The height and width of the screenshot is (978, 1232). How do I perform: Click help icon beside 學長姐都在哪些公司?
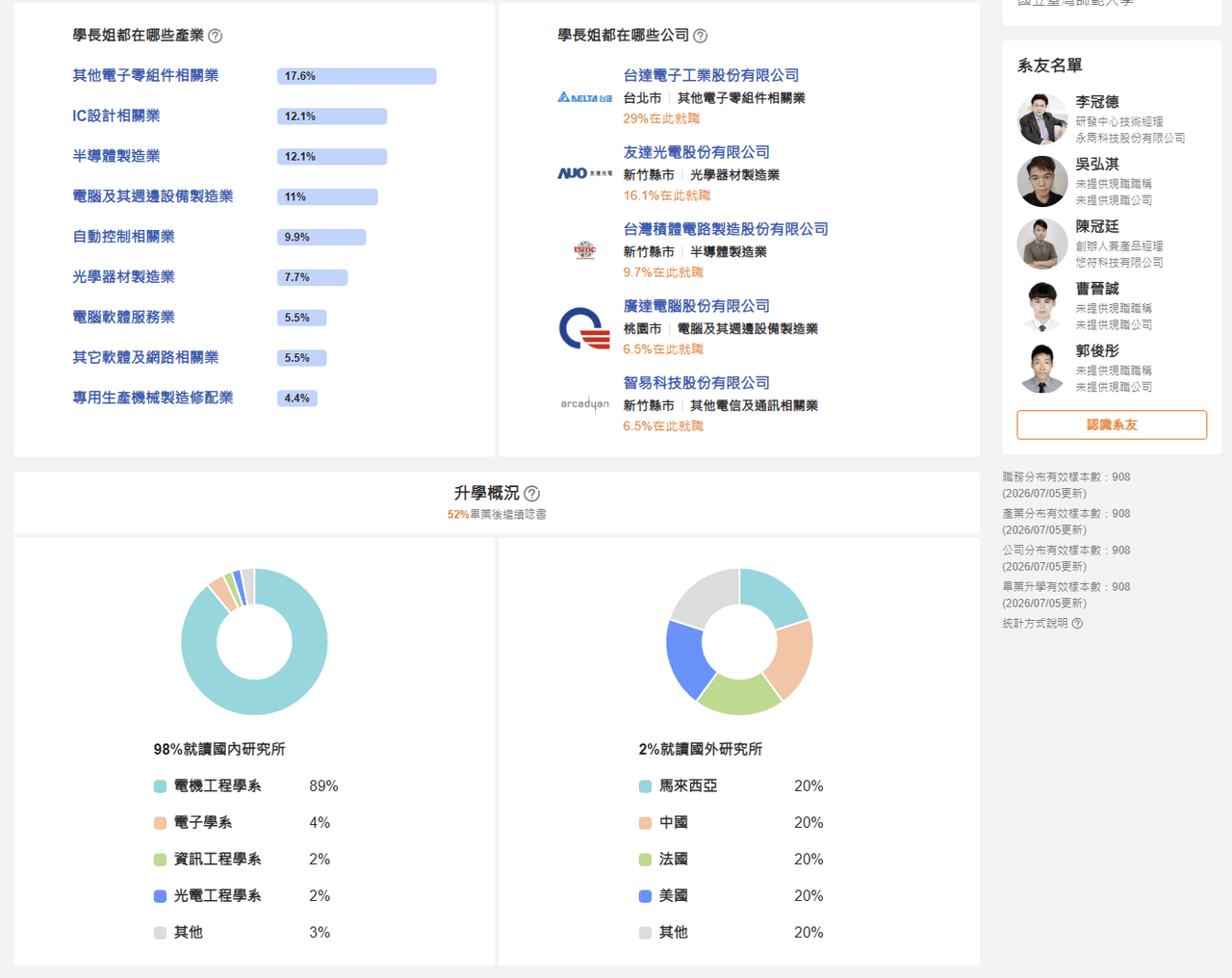point(701,36)
